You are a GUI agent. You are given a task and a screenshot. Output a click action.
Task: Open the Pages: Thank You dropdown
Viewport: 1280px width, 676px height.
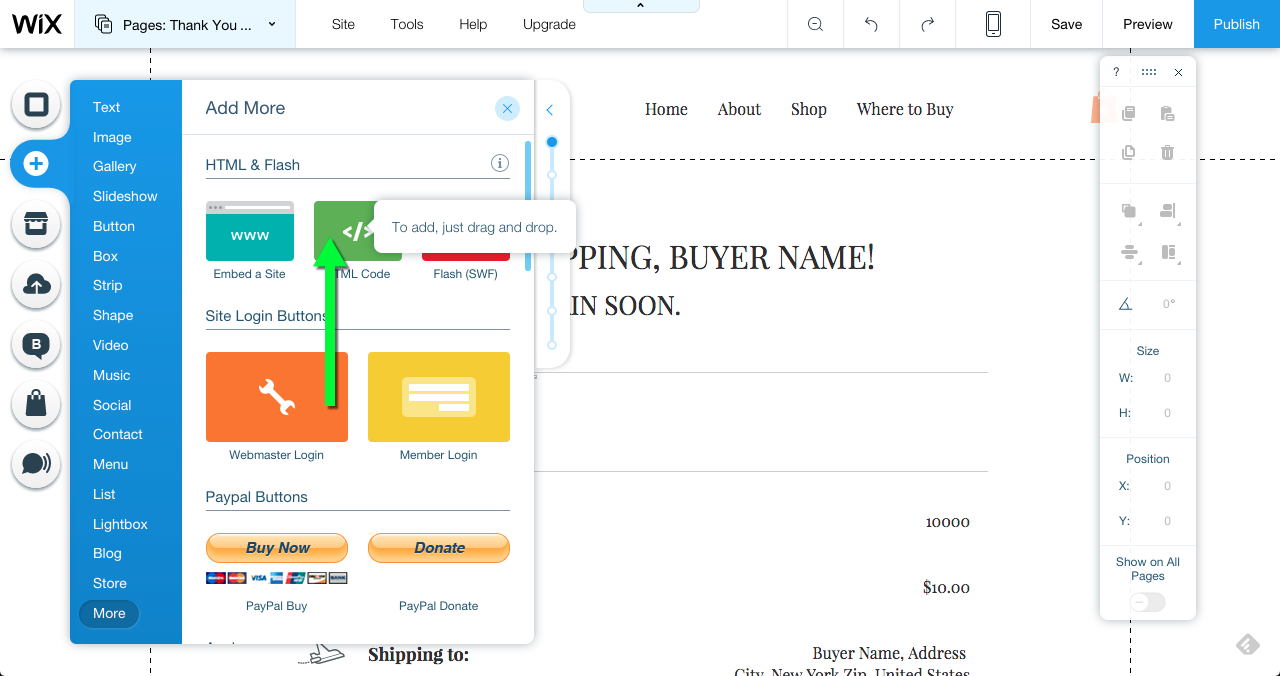pos(185,24)
